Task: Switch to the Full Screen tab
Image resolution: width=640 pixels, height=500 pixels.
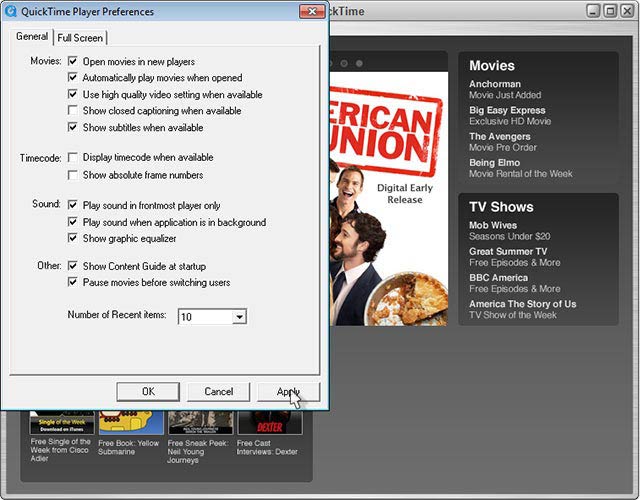Action: (x=79, y=38)
